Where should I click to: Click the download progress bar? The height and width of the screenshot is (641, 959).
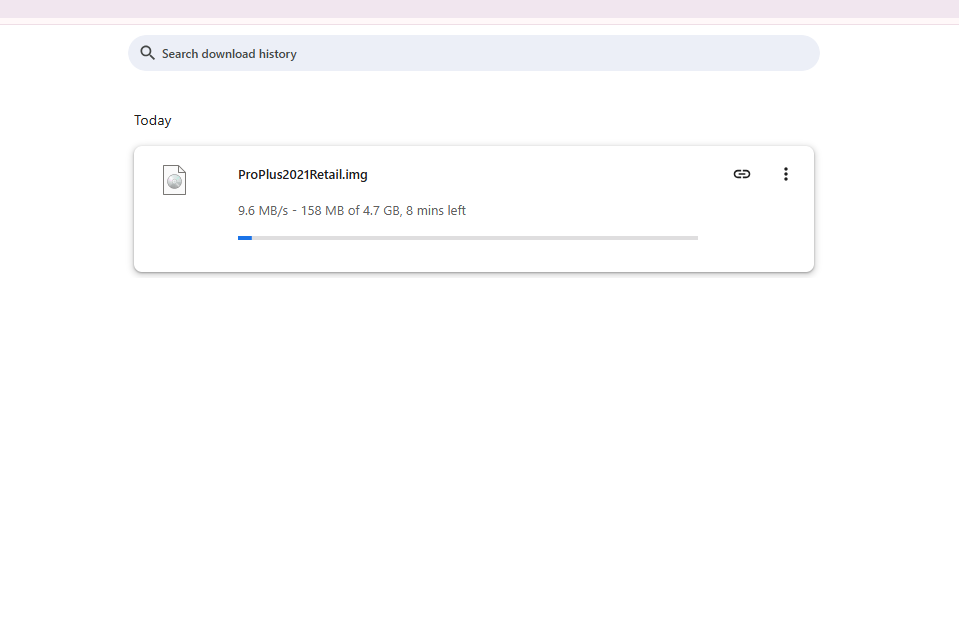(468, 238)
